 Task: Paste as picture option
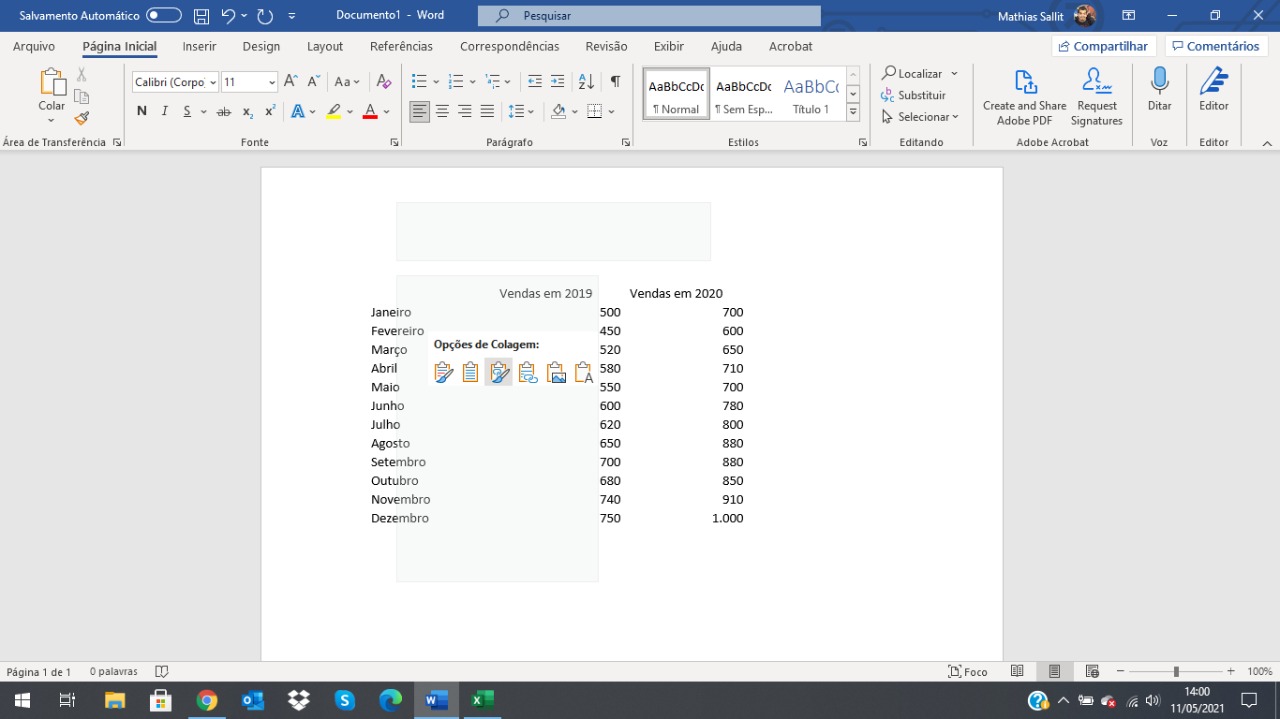pos(556,373)
